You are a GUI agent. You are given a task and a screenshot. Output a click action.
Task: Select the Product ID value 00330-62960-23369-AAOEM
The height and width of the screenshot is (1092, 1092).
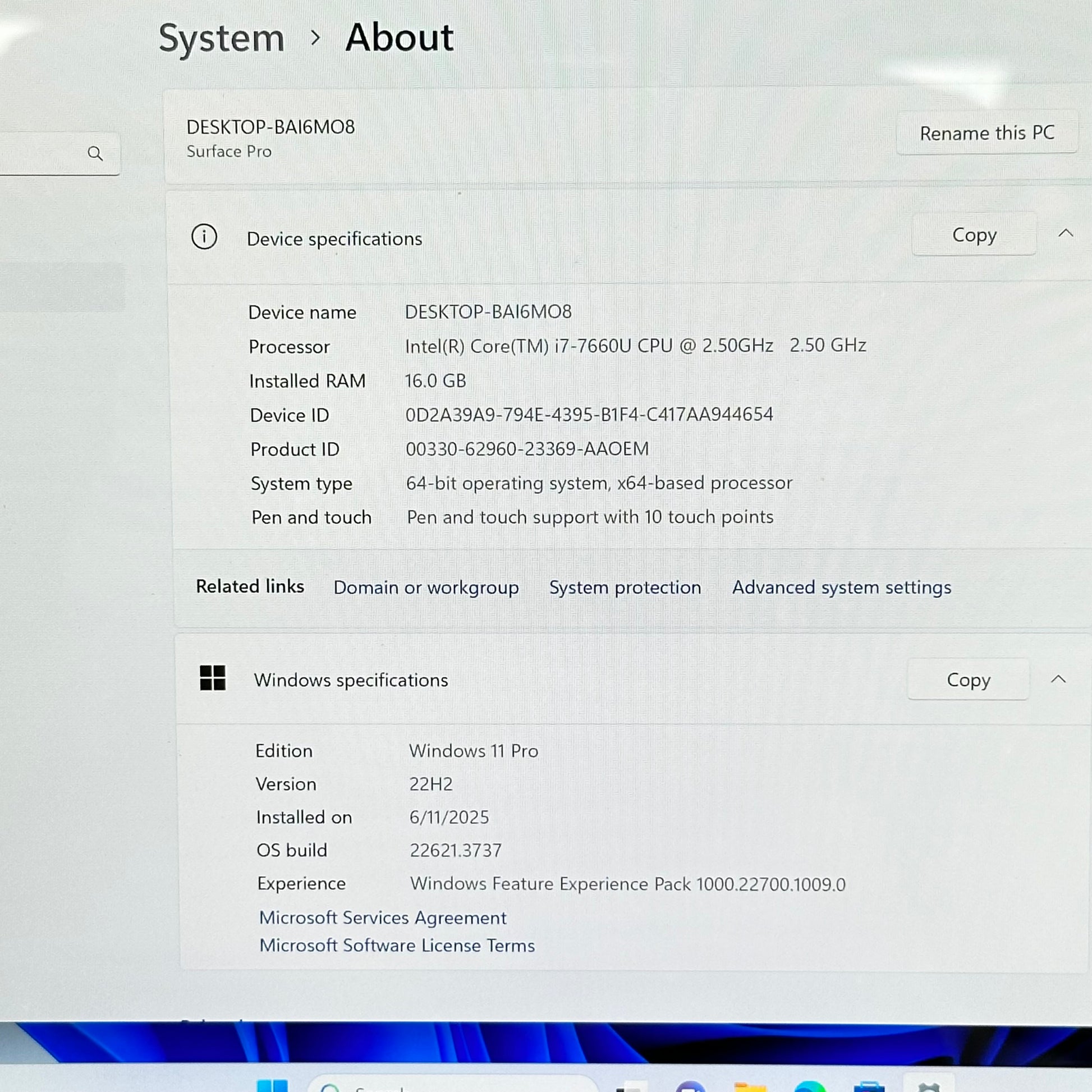[x=527, y=449]
